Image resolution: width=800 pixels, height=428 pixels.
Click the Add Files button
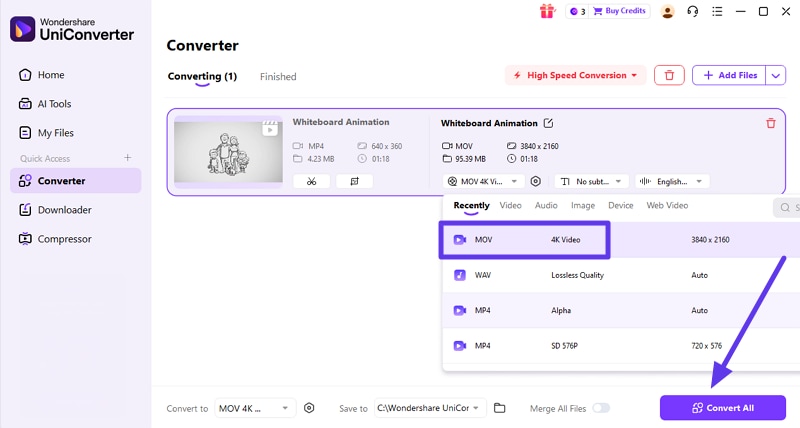point(729,75)
